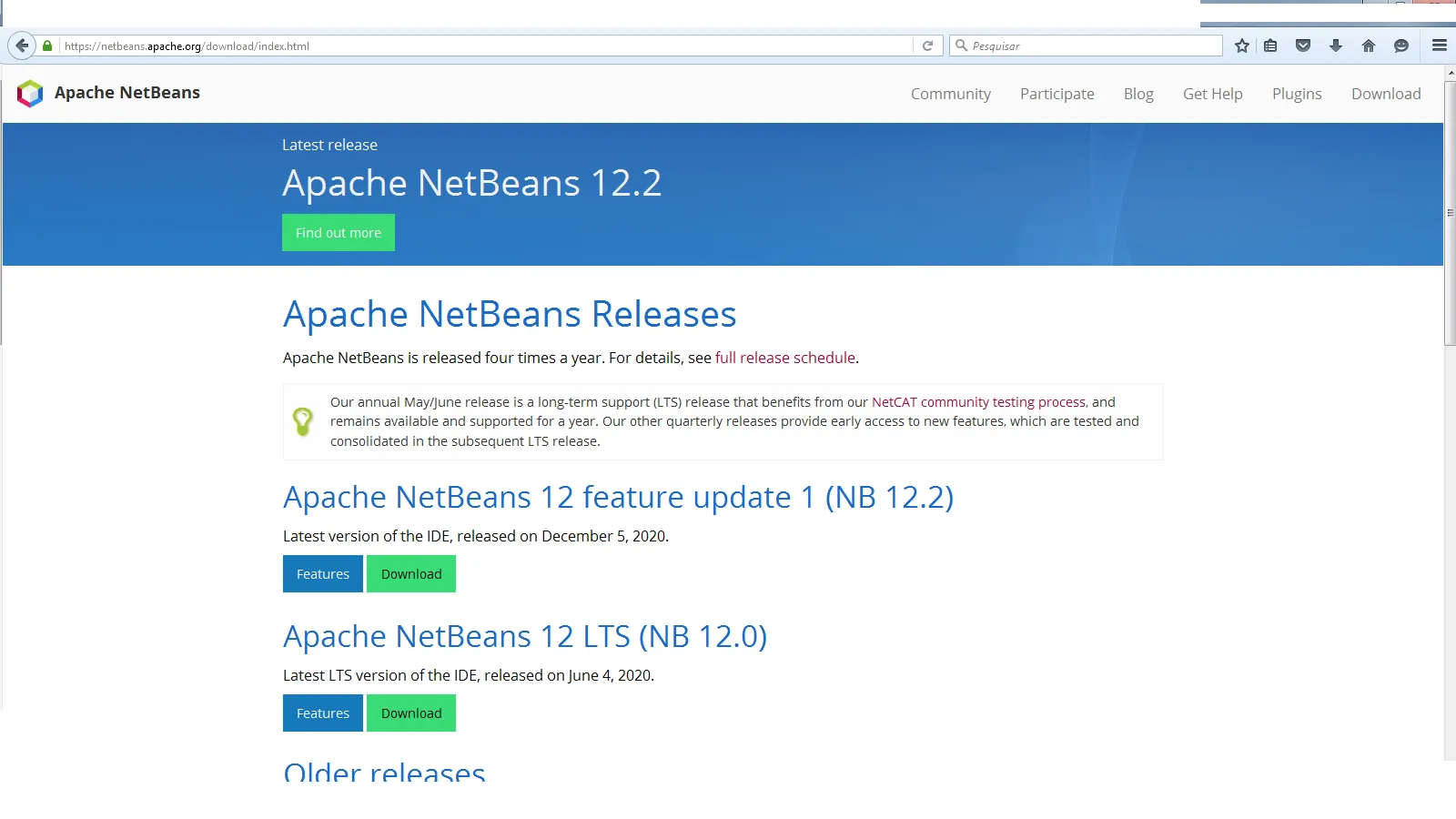Go back using the browser back arrow

point(22,45)
